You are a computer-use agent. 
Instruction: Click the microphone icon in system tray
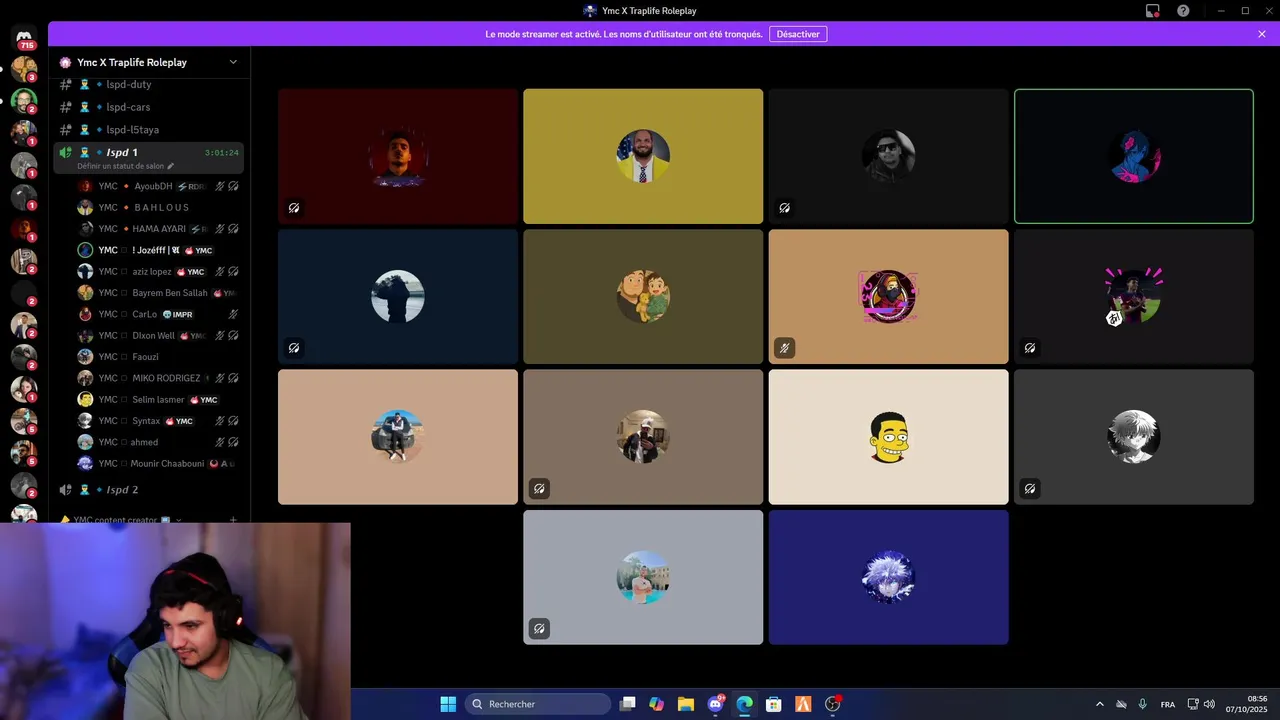click(1142, 704)
